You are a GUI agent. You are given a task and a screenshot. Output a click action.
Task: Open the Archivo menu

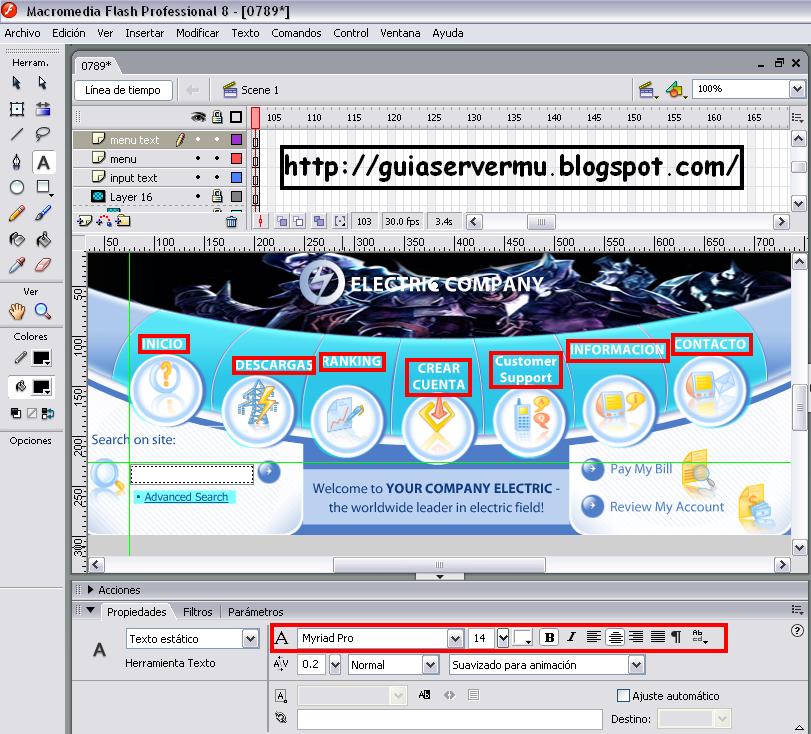pos(22,33)
